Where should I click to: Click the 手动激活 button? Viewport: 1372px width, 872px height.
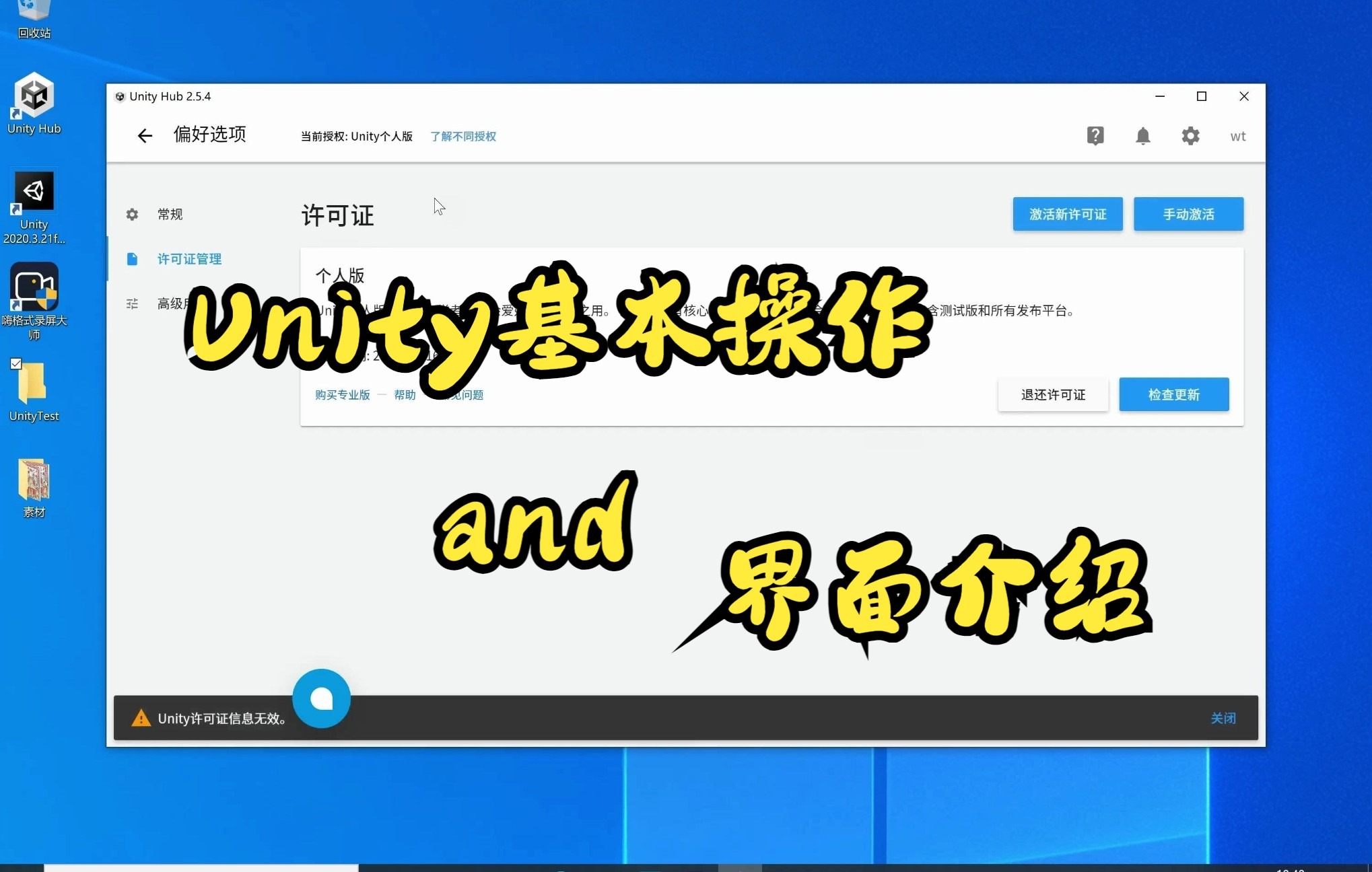coord(1188,214)
